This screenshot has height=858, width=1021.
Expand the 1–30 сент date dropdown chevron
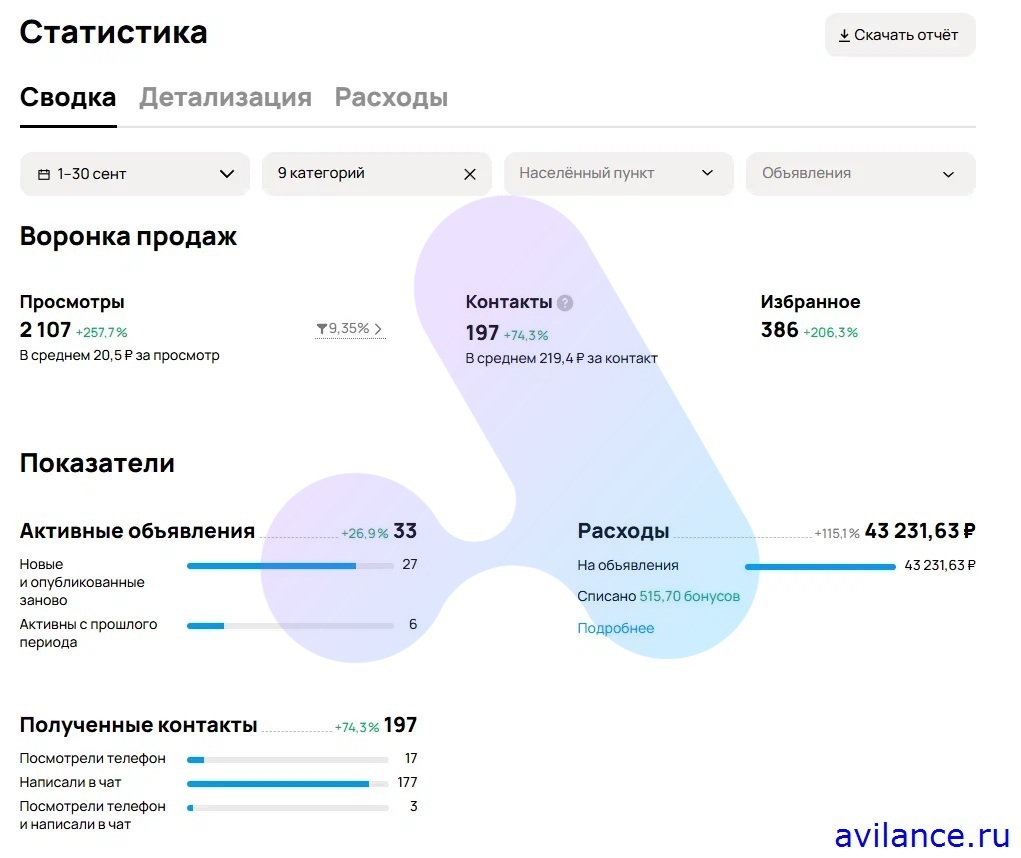[x=227, y=174]
